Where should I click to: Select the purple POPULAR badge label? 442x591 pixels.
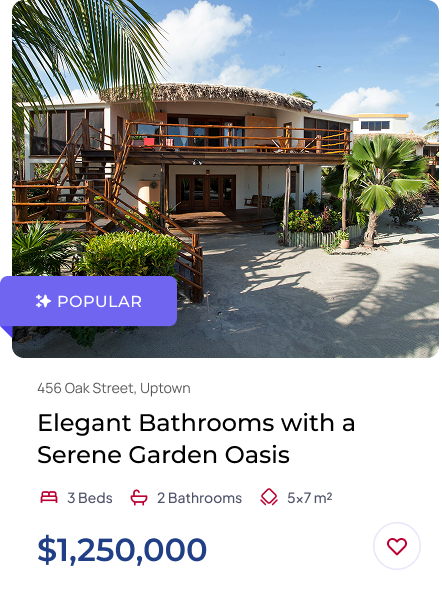pyautogui.click(x=89, y=301)
